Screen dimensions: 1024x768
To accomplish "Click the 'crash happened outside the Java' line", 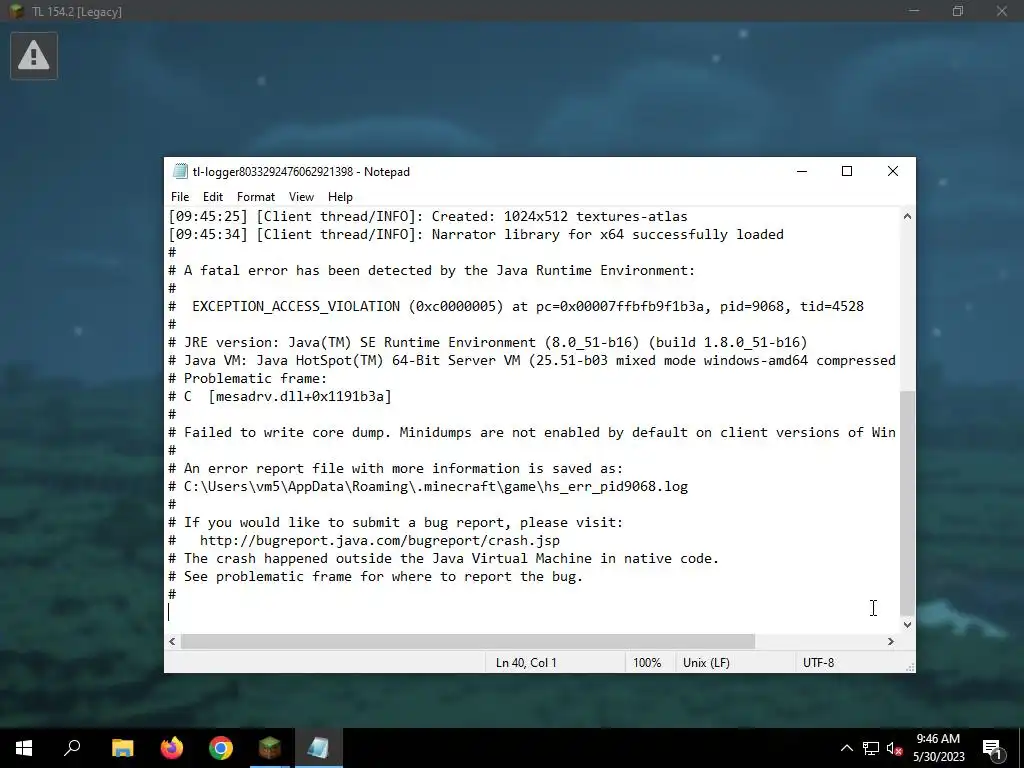I will point(443,558).
